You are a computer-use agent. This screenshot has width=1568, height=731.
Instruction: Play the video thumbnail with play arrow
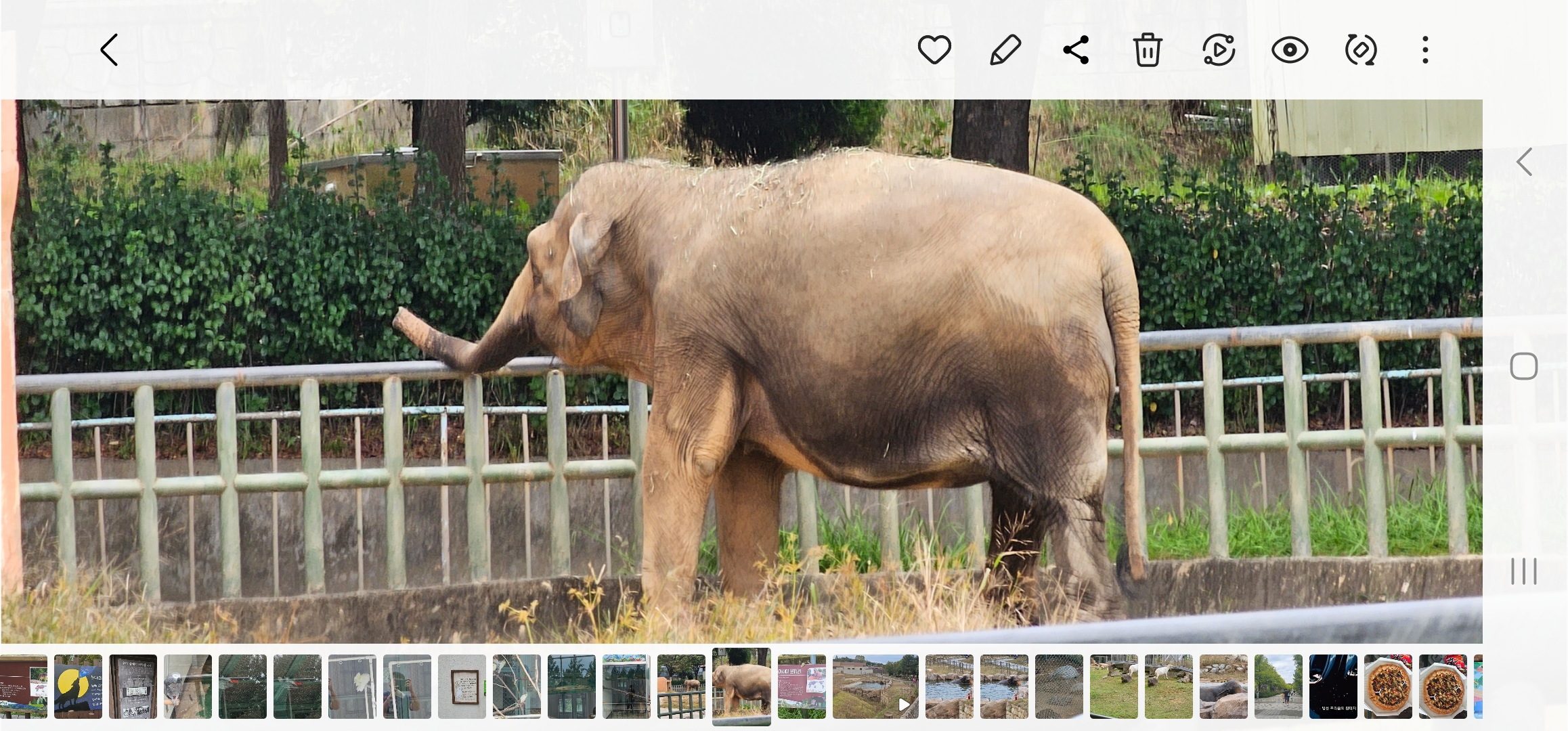(x=876, y=686)
